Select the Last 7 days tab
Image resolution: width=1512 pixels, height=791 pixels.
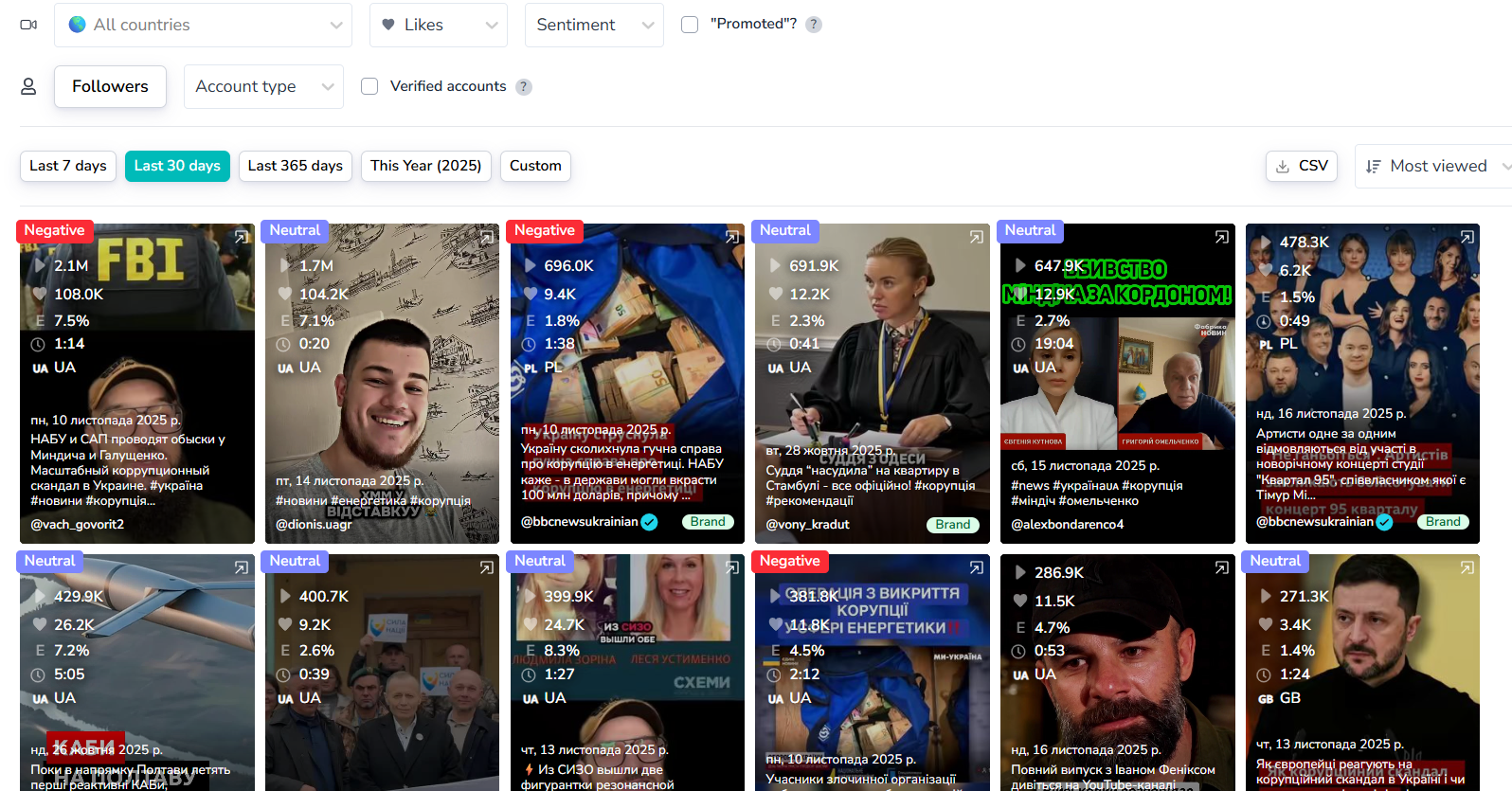click(x=68, y=166)
